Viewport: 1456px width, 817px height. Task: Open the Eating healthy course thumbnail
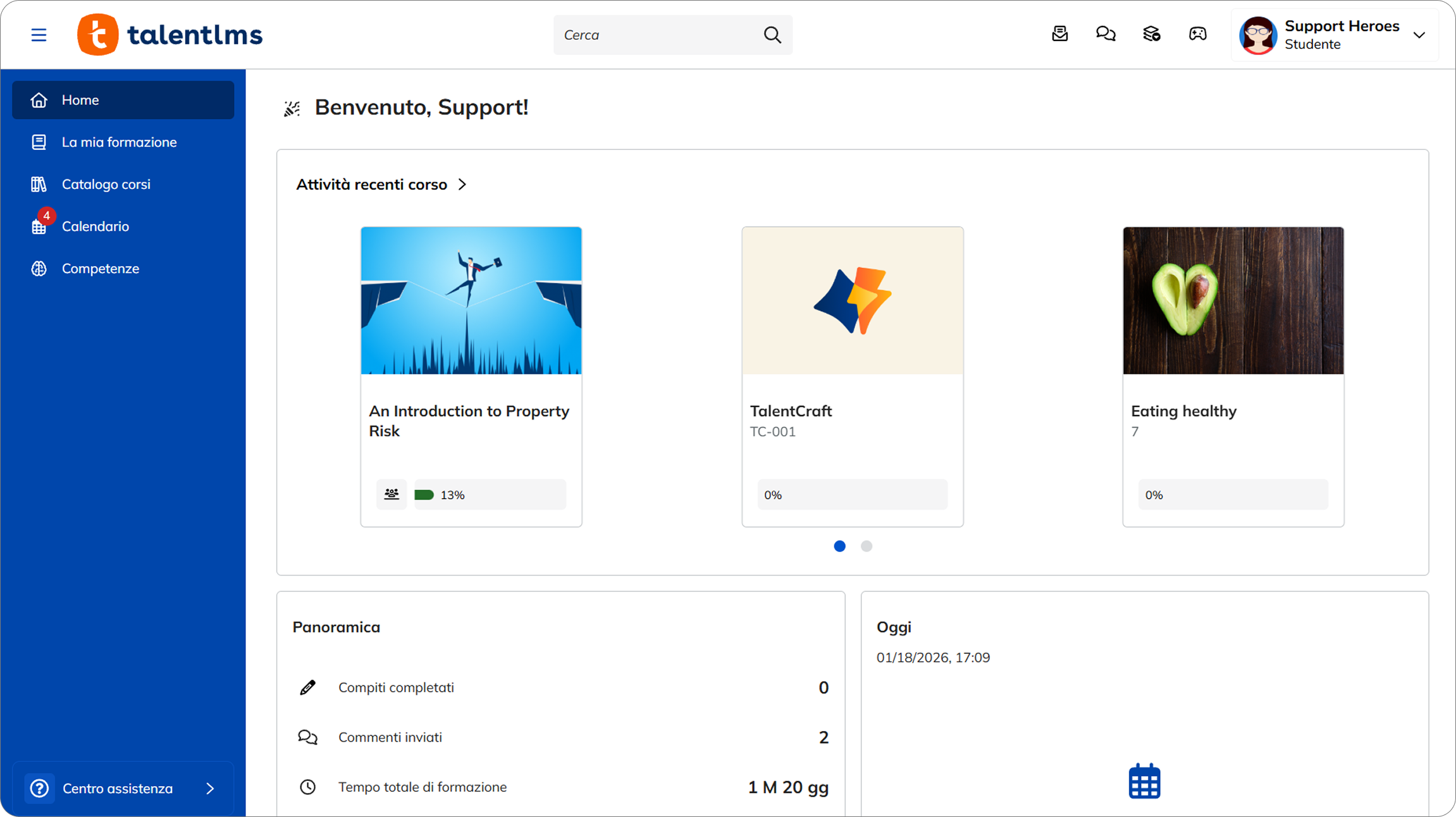(1233, 300)
